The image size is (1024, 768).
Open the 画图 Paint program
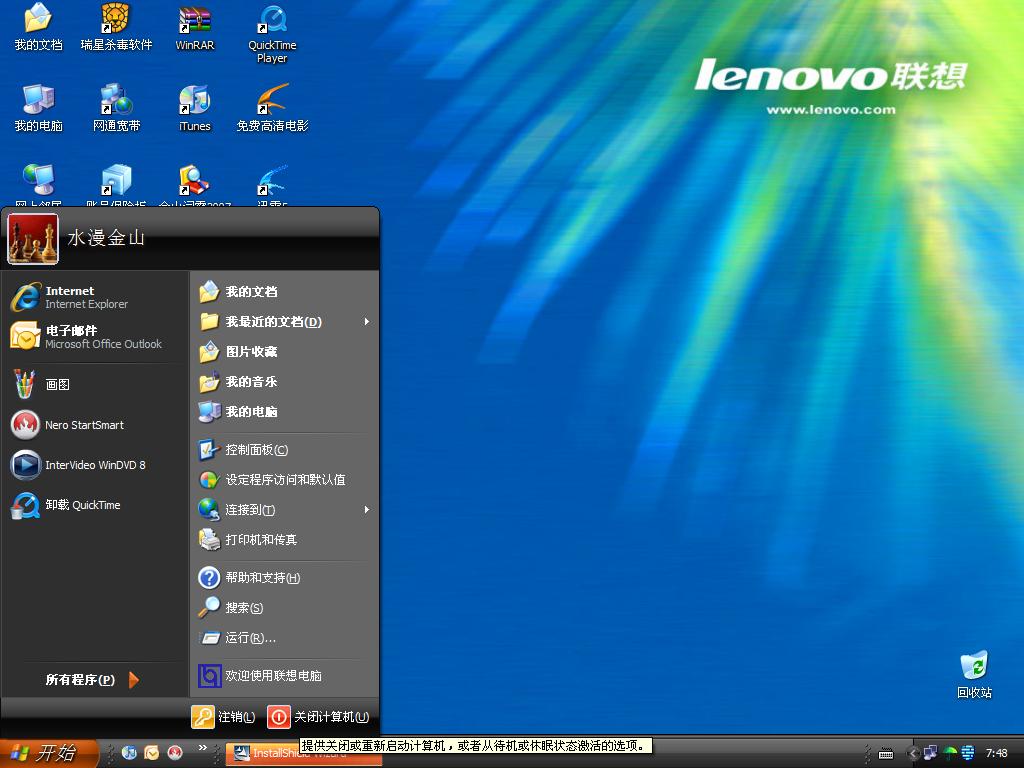(x=57, y=384)
